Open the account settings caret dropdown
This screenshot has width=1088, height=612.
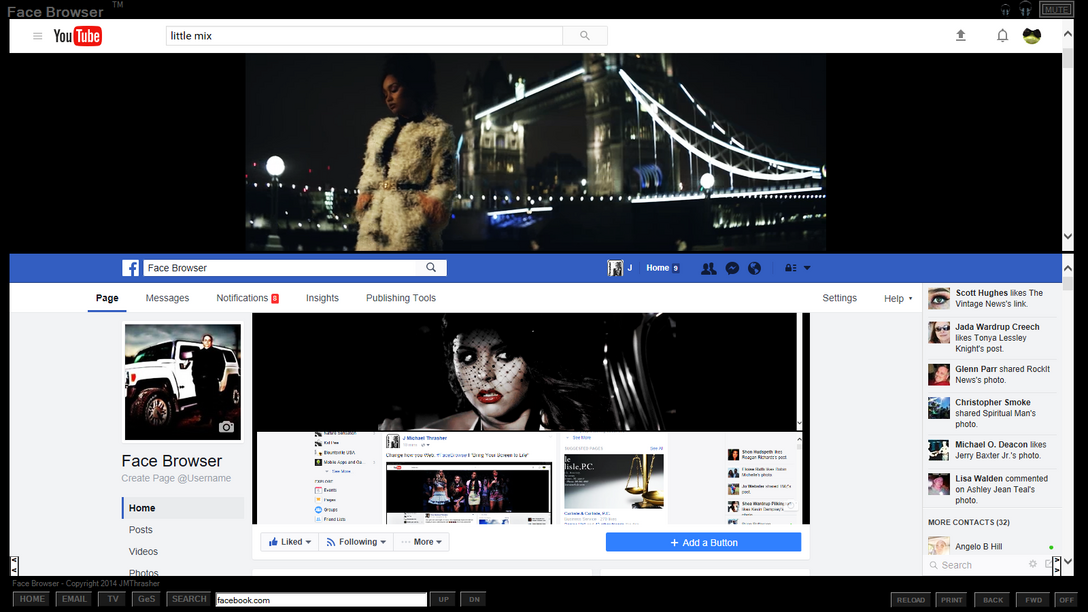(805, 267)
